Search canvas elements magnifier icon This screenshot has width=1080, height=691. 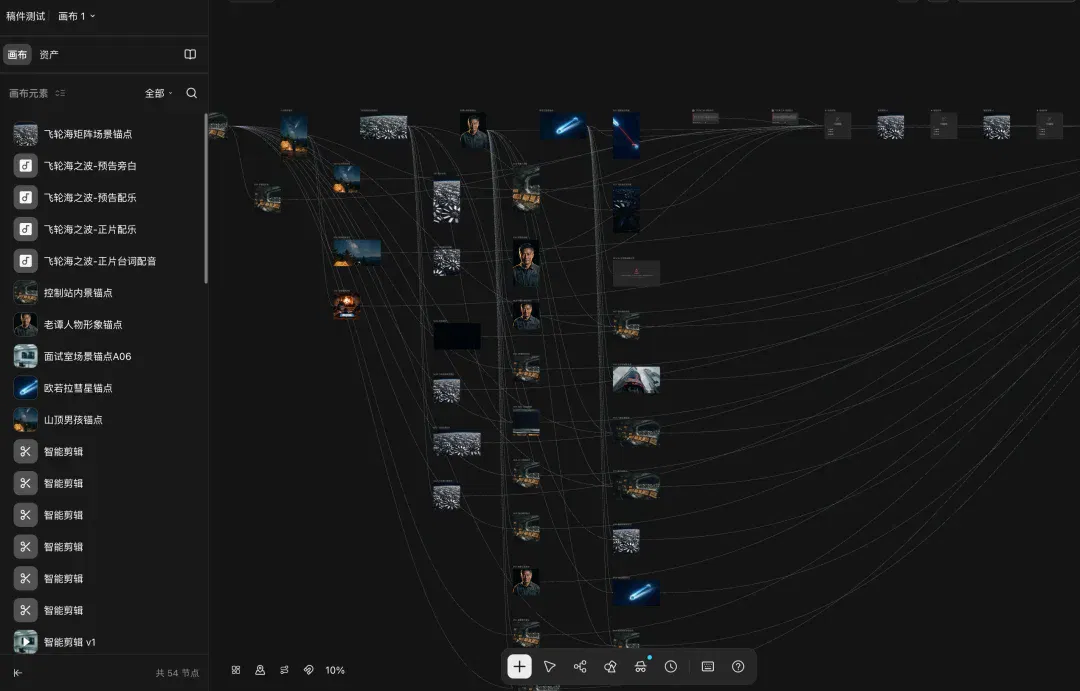191,93
